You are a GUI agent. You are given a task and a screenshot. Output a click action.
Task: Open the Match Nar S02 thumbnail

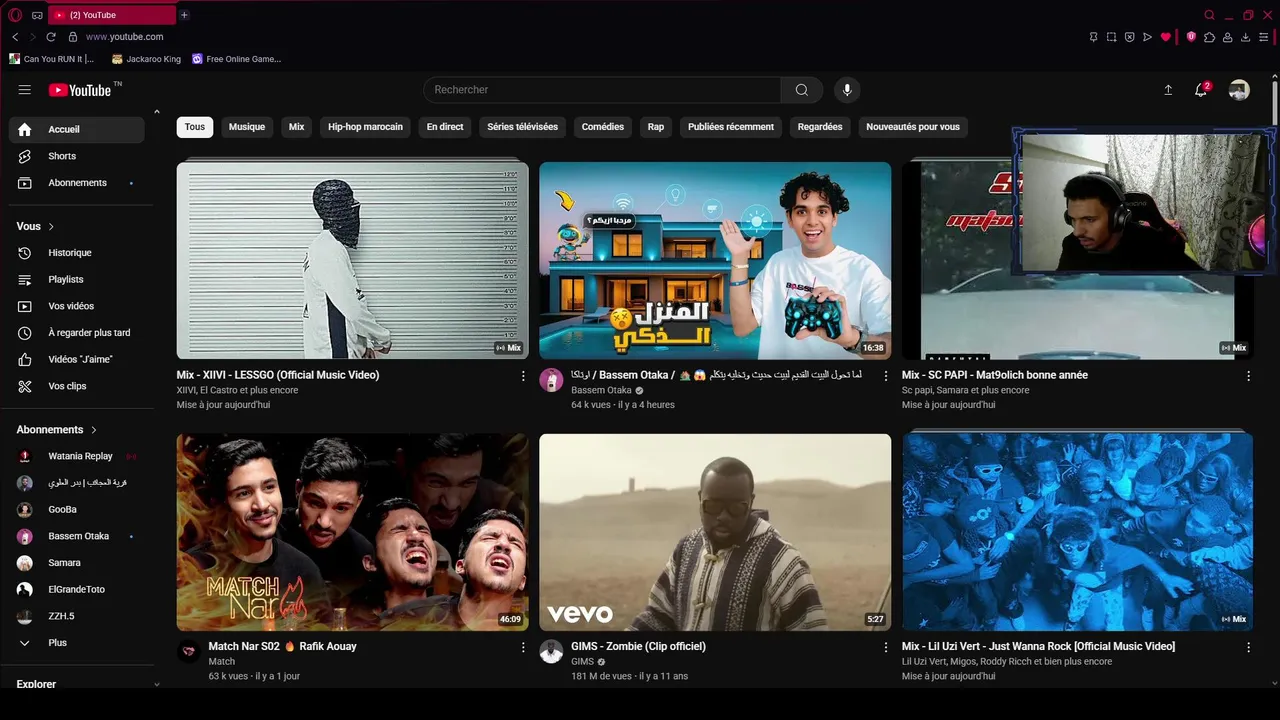point(353,532)
